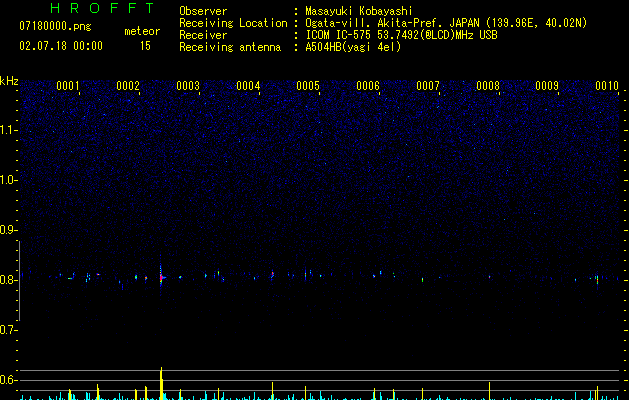Click the ICOM IC-575 receiver text
This screenshot has height=400, width=629.
click(x=401, y=35)
